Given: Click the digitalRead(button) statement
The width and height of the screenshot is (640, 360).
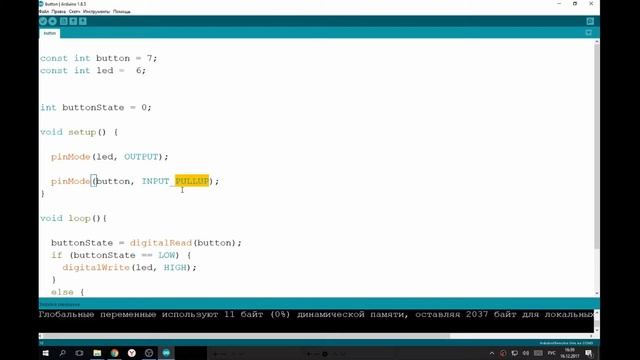Looking at the screenshot, I should pos(186,243).
